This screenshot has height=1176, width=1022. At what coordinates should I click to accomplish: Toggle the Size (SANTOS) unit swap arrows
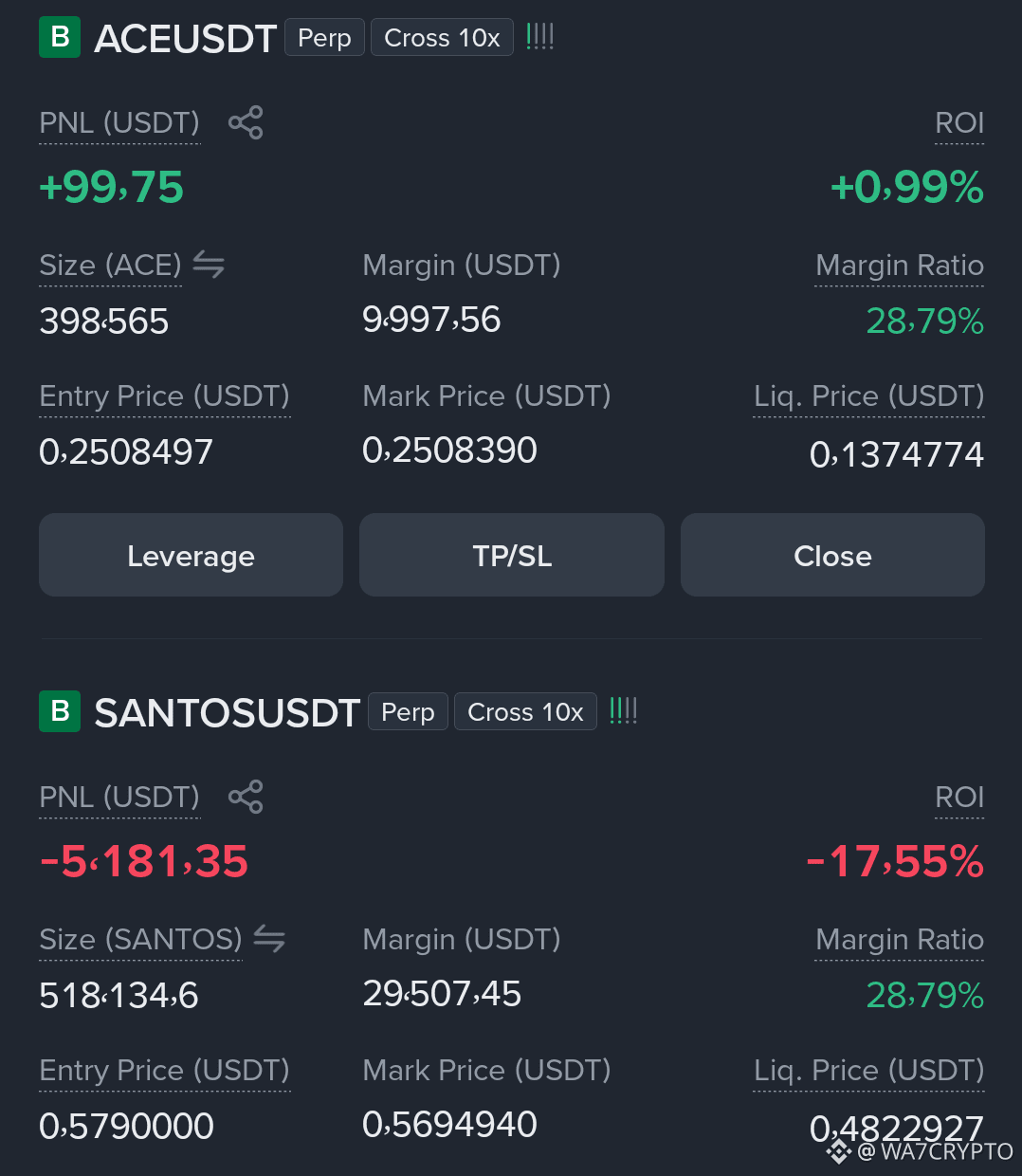click(269, 939)
